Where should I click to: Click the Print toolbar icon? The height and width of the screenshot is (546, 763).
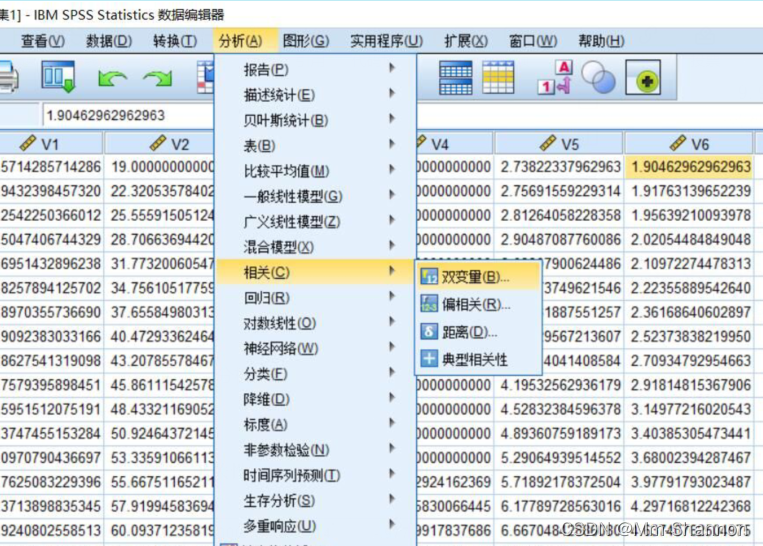7,76
